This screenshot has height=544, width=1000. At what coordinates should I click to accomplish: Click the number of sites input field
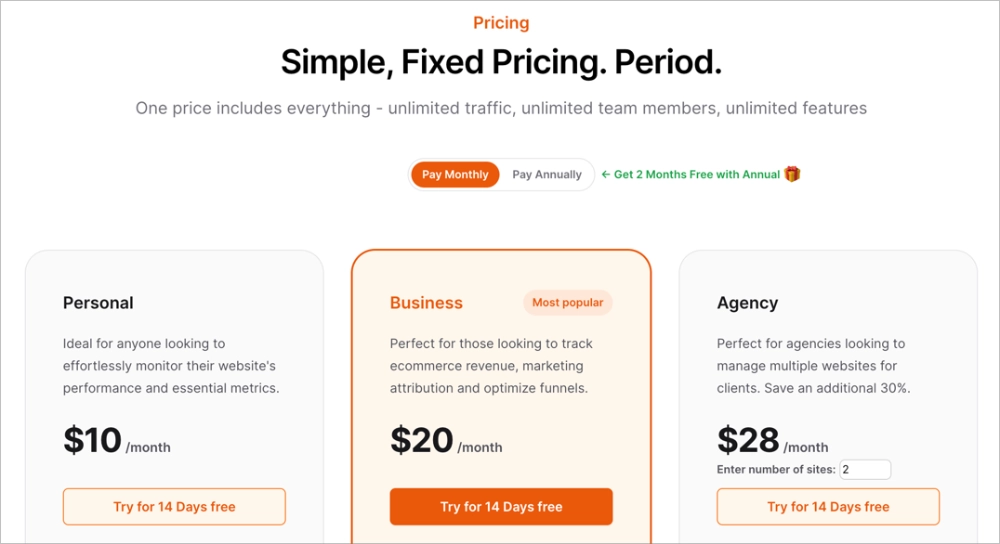[864, 469]
